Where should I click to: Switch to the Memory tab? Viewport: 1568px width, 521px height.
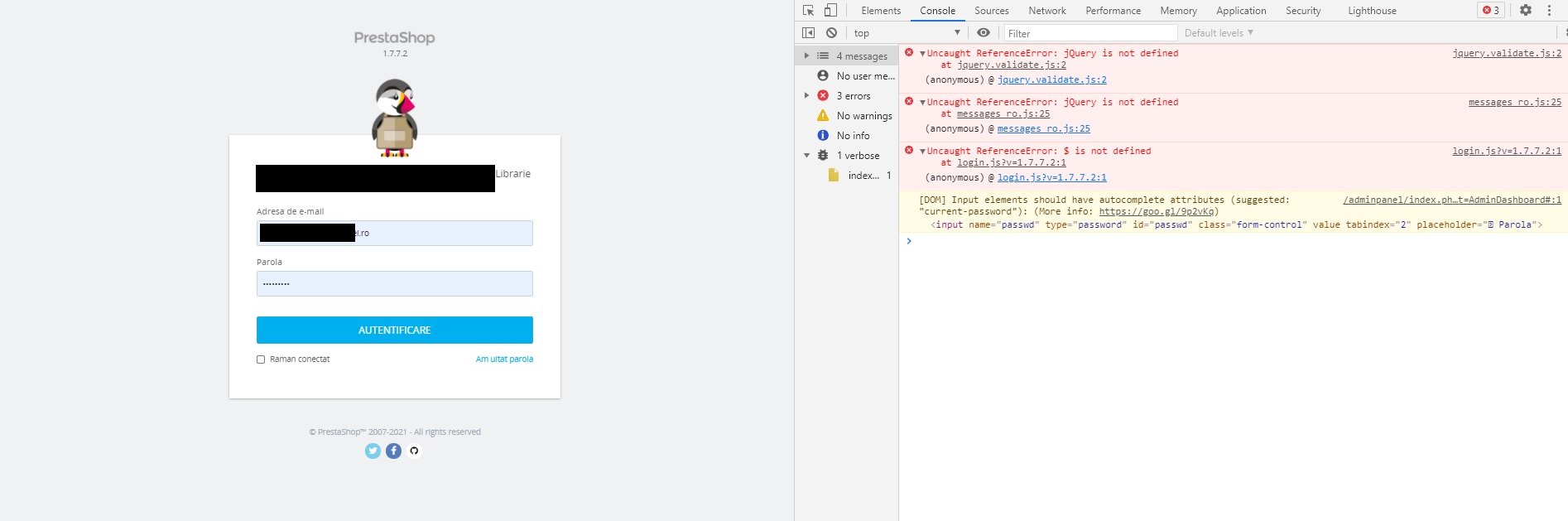(1178, 11)
